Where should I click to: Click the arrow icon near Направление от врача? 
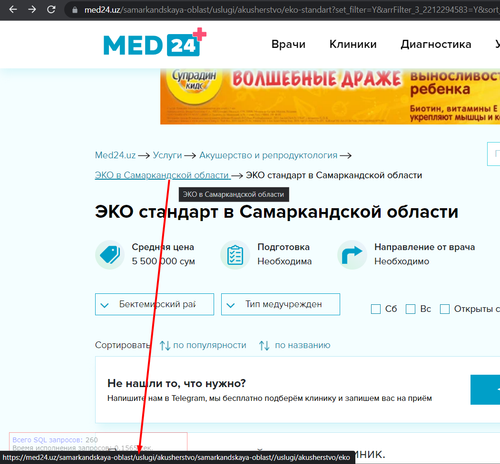[352, 255]
